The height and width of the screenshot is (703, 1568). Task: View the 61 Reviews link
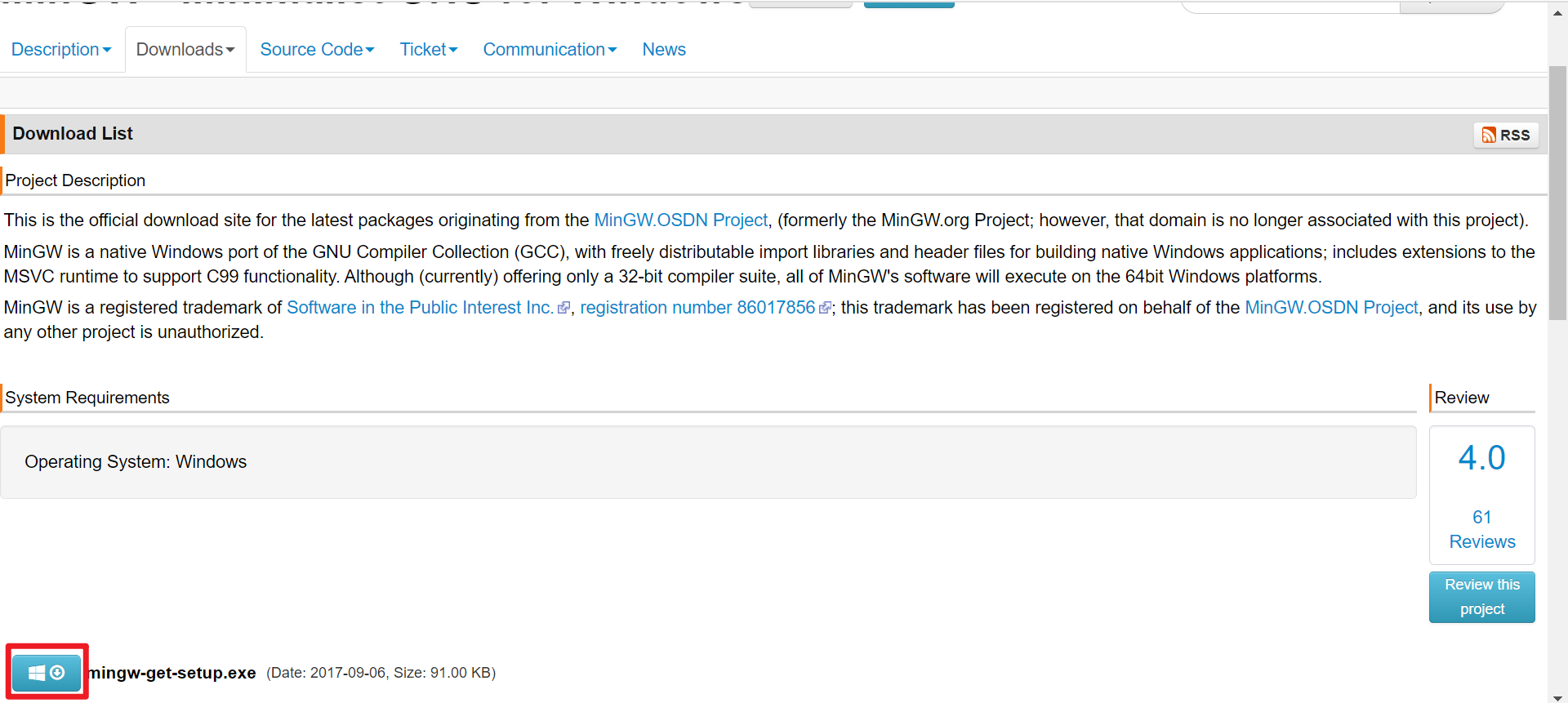(x=1482, y=530)
